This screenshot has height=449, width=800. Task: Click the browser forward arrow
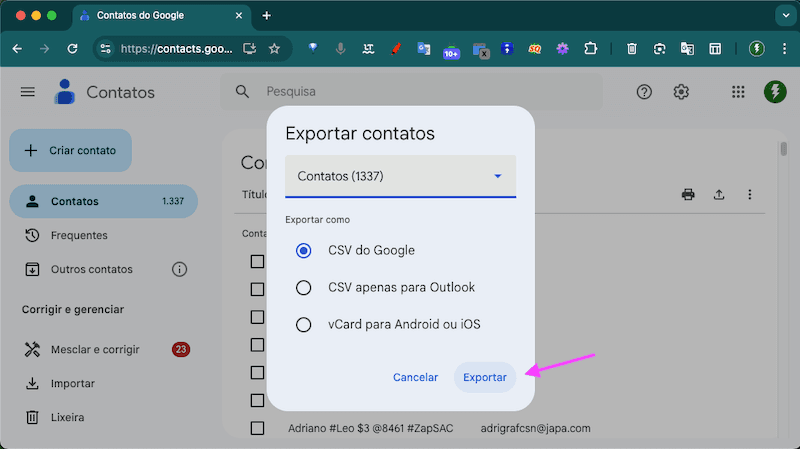point(45,49)
